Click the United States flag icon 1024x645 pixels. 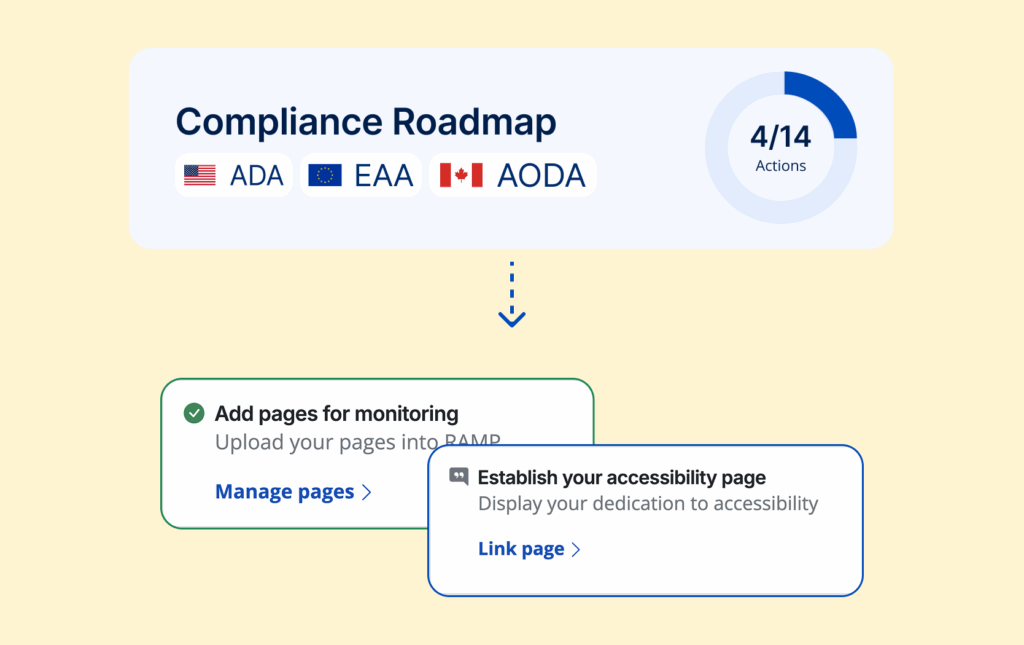(x=200, y=176)
